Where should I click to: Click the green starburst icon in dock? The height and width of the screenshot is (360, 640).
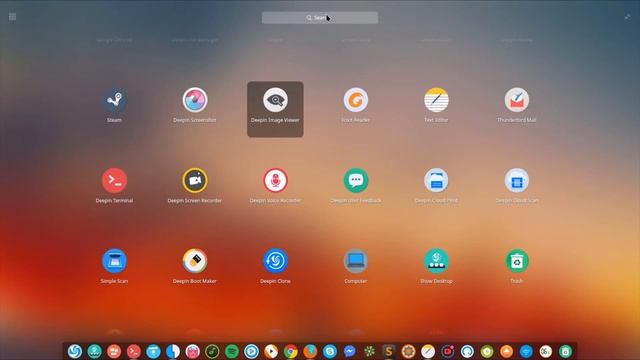tap(369, 351)
